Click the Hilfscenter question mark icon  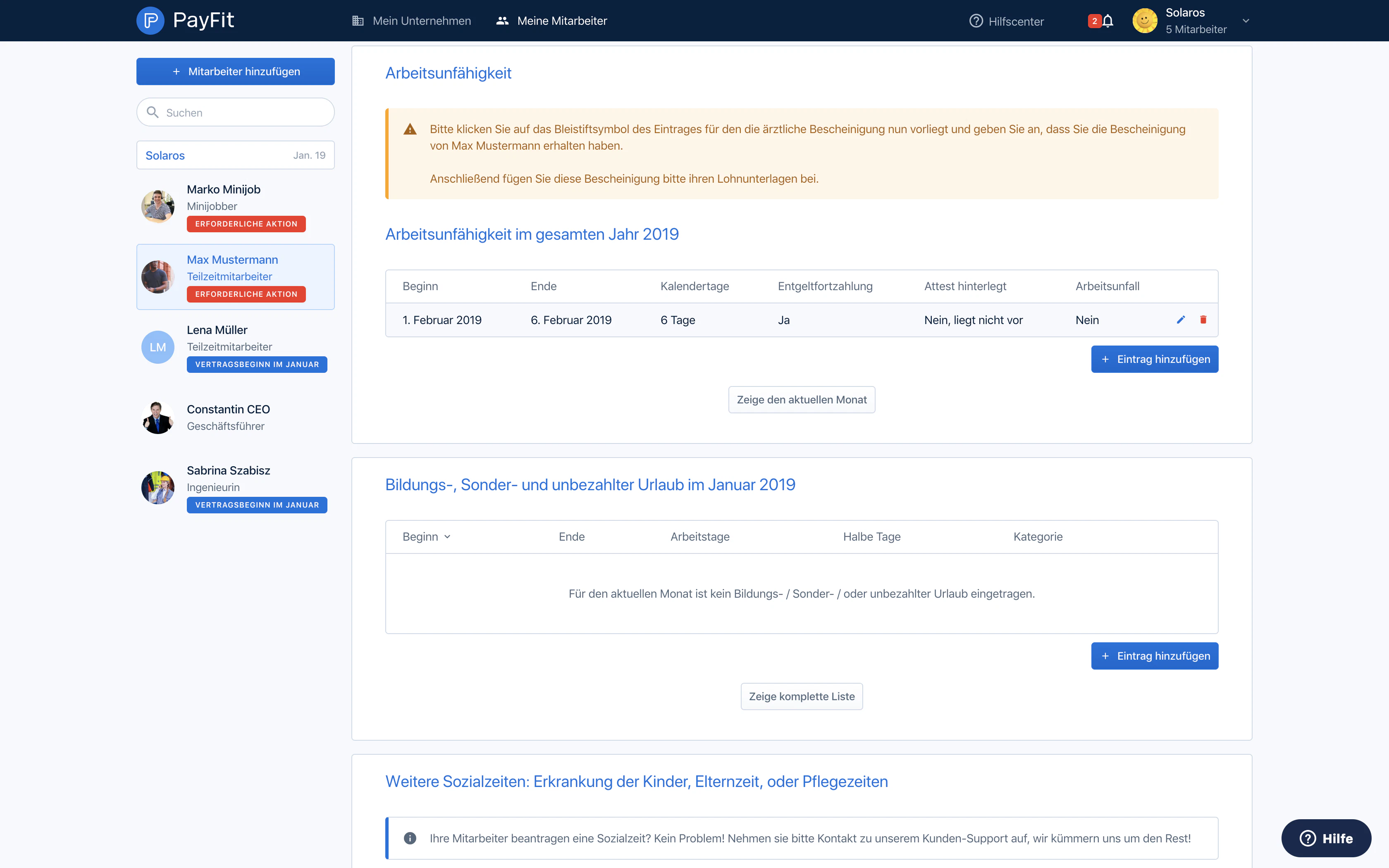click(x=976, y=21)
